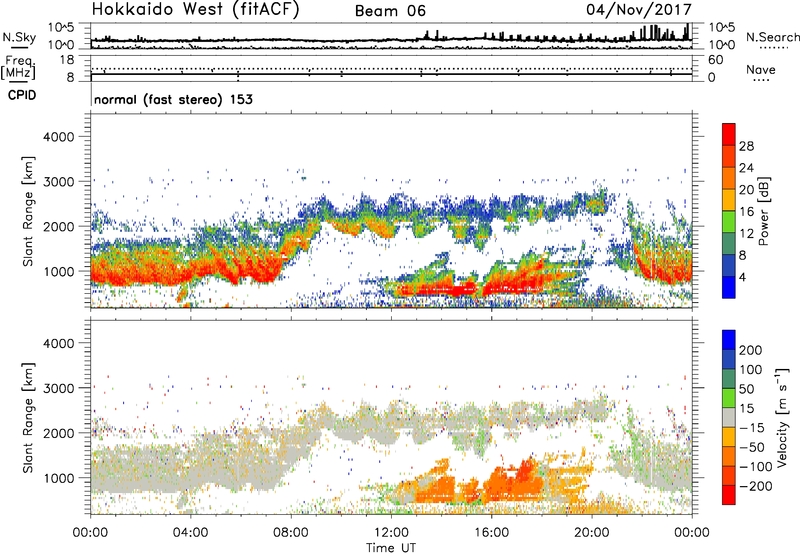Click the '4000' range tick on the power panel
The width and height of the screenshot is (800, 554).
[59, 137]
